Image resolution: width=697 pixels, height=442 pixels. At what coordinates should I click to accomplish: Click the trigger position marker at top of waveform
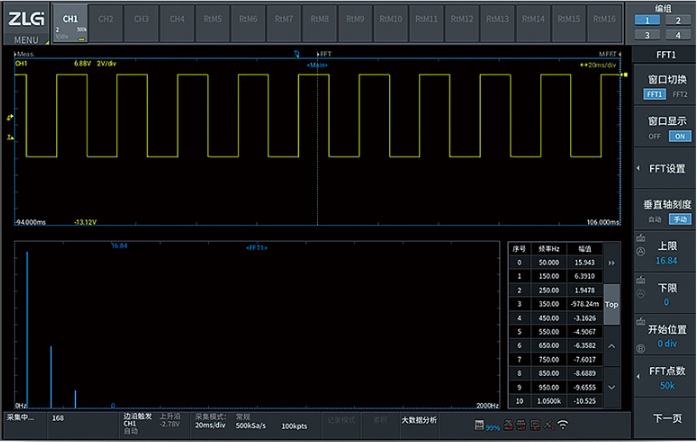296,54
